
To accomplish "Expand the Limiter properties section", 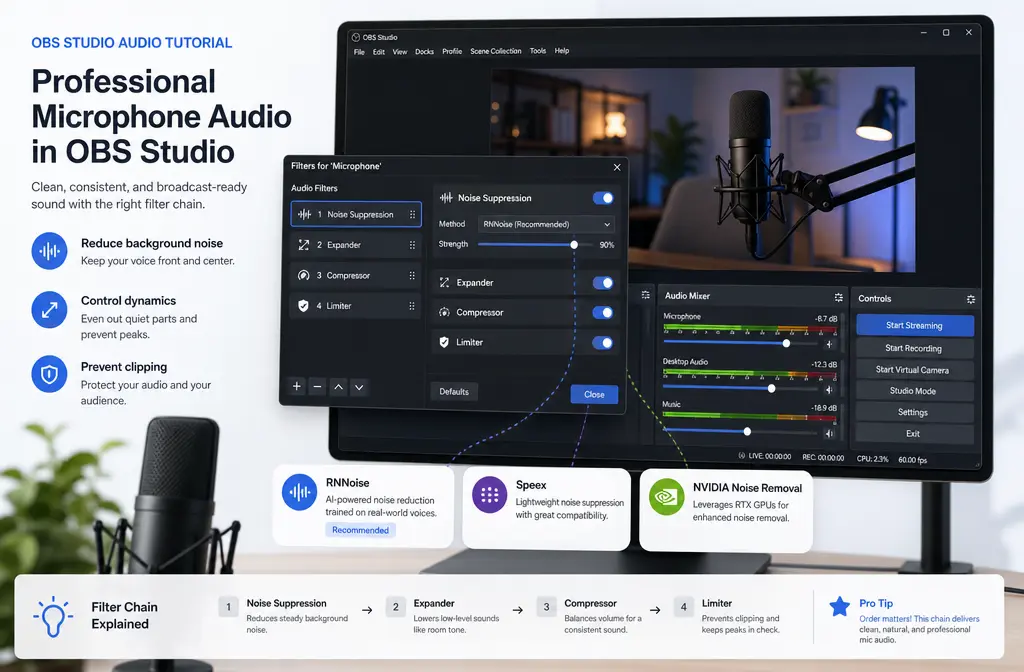I will (524, 342).
